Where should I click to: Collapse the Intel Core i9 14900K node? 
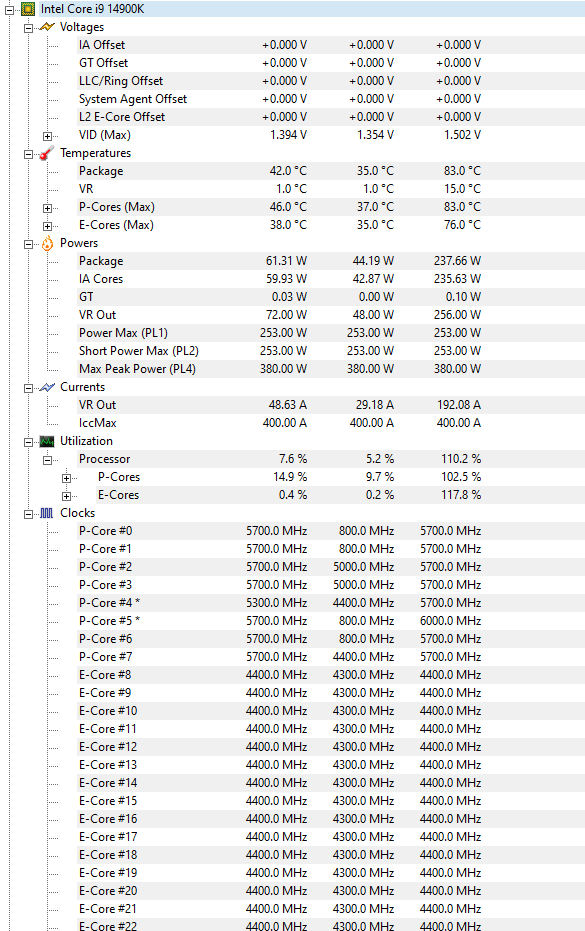tap(10, 10)
